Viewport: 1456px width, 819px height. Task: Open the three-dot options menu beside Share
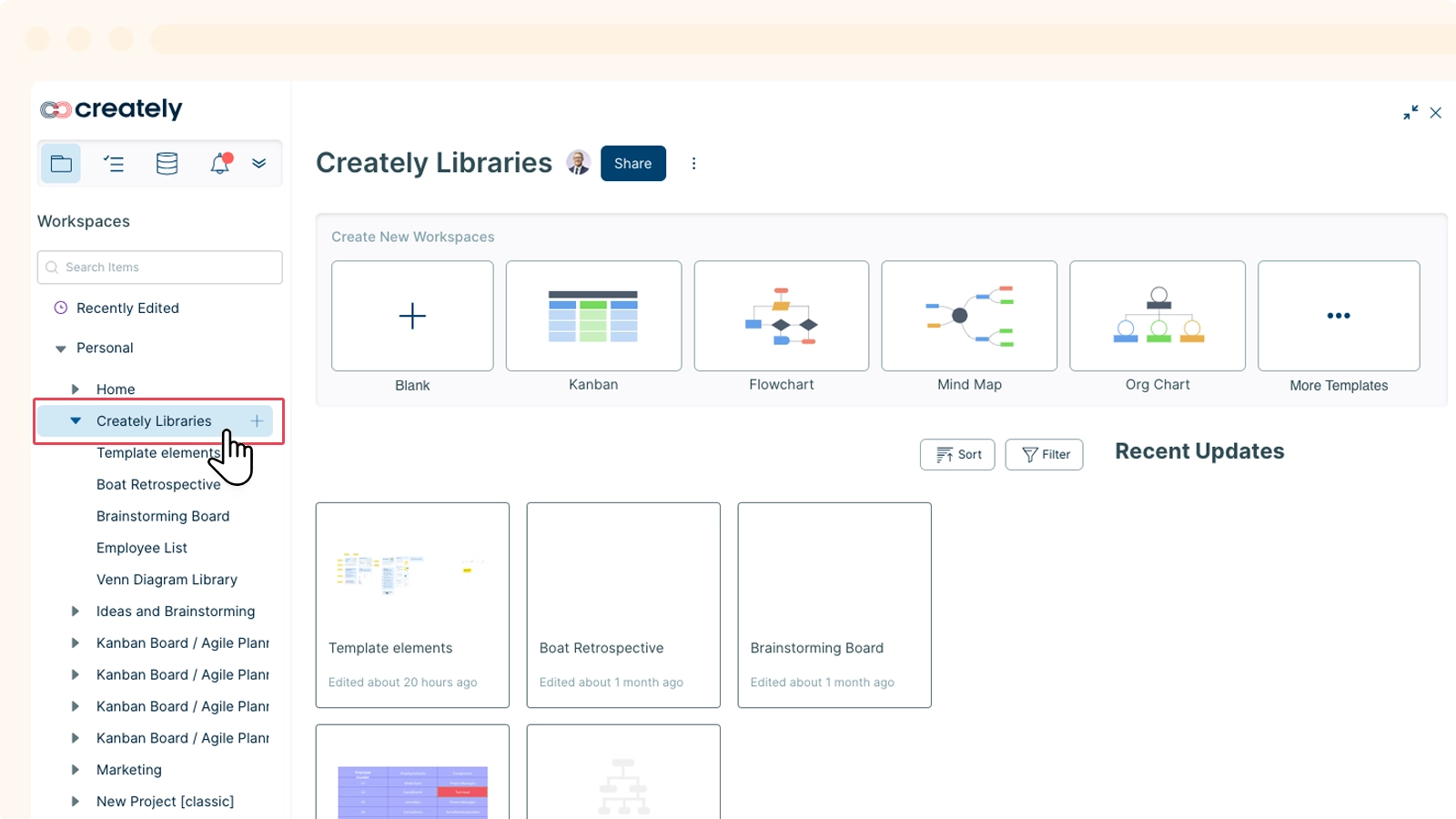693,164
